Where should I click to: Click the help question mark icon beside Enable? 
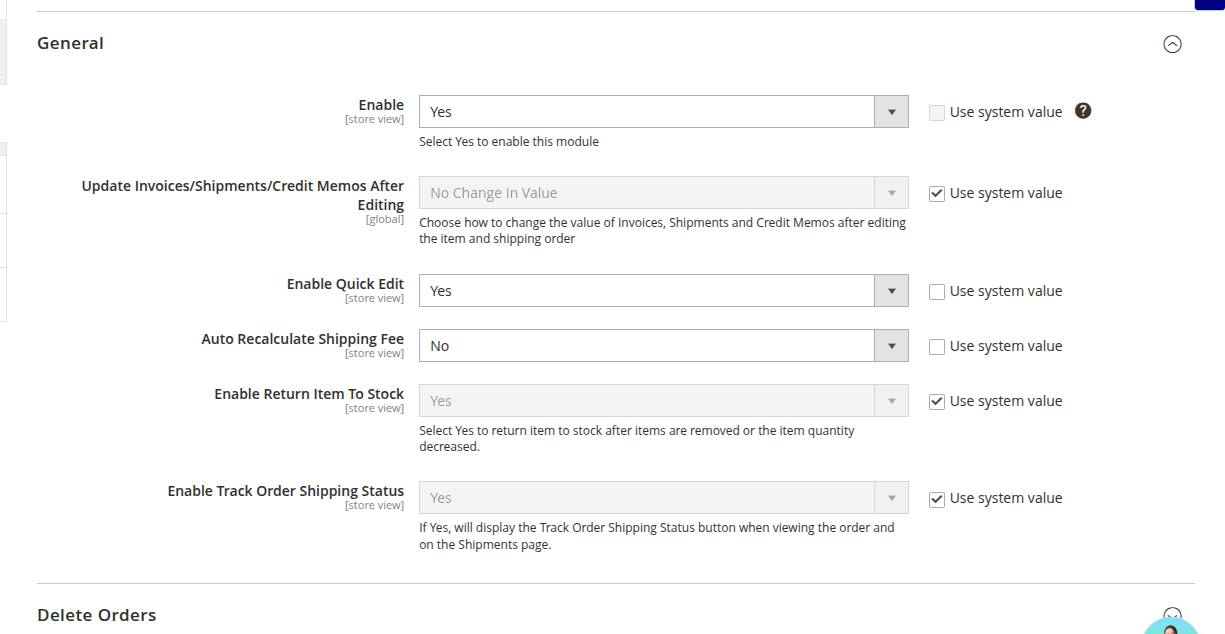point(1083,111)
